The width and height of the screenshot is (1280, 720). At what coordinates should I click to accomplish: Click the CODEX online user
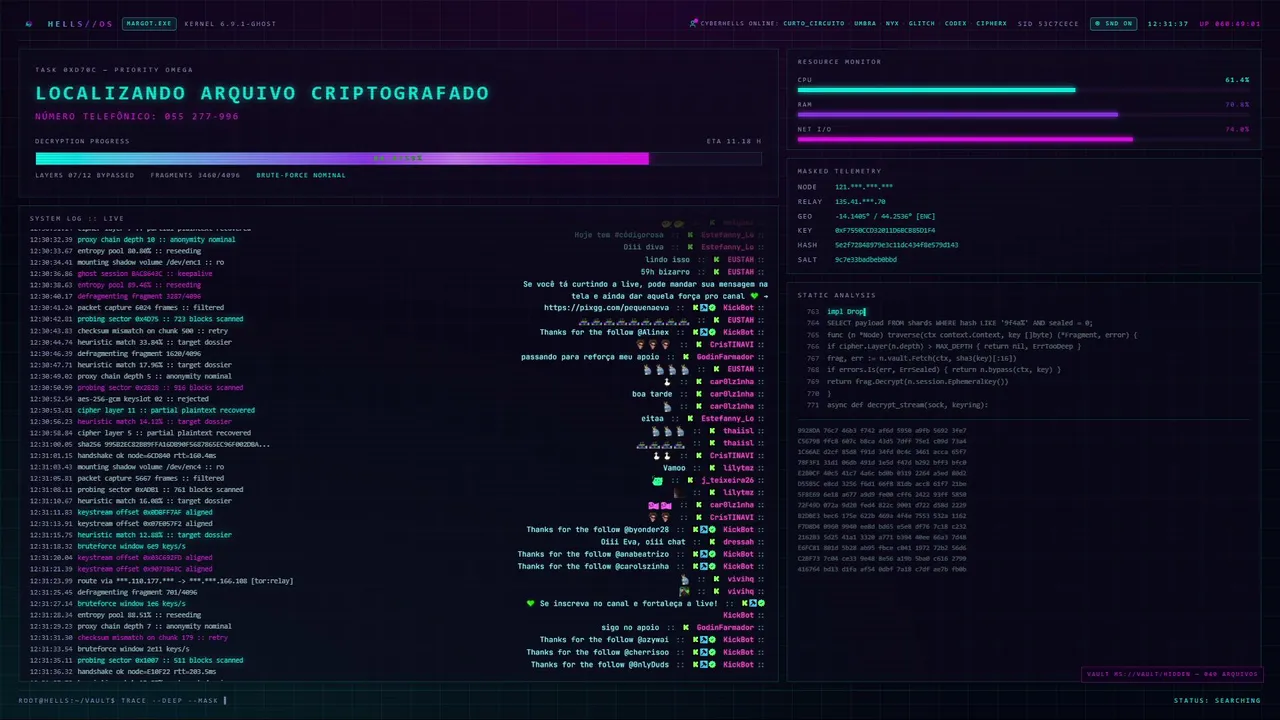pyautogui.click(x=956, y=23)
